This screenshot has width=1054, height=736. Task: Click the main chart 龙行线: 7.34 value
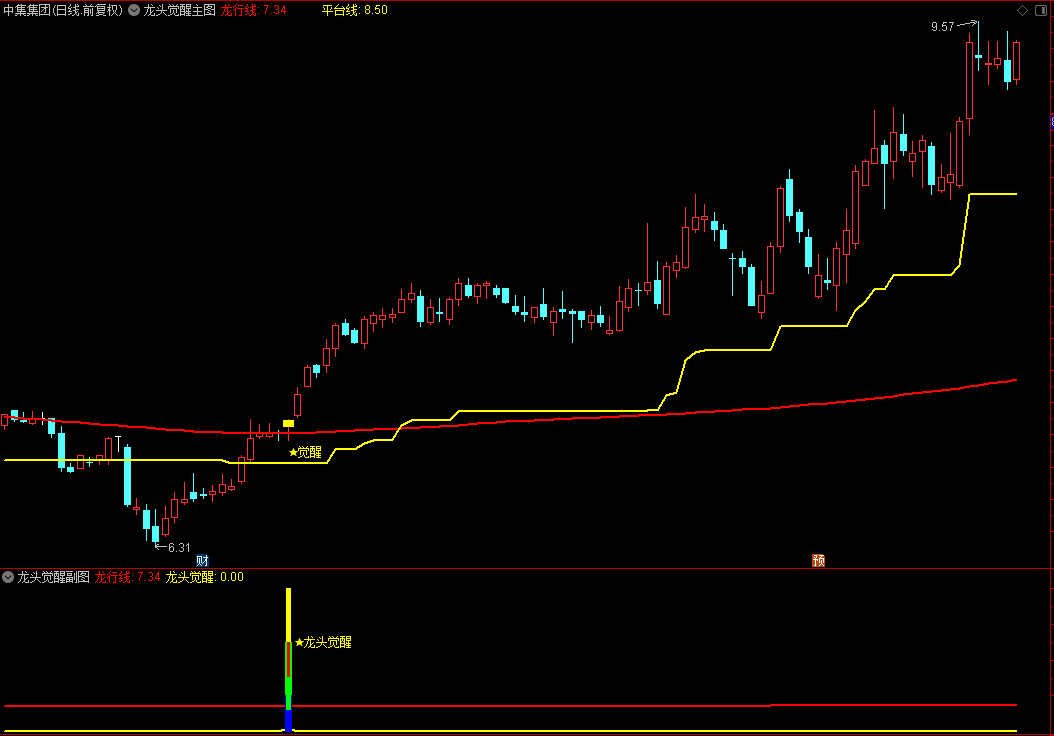(253, 10)
